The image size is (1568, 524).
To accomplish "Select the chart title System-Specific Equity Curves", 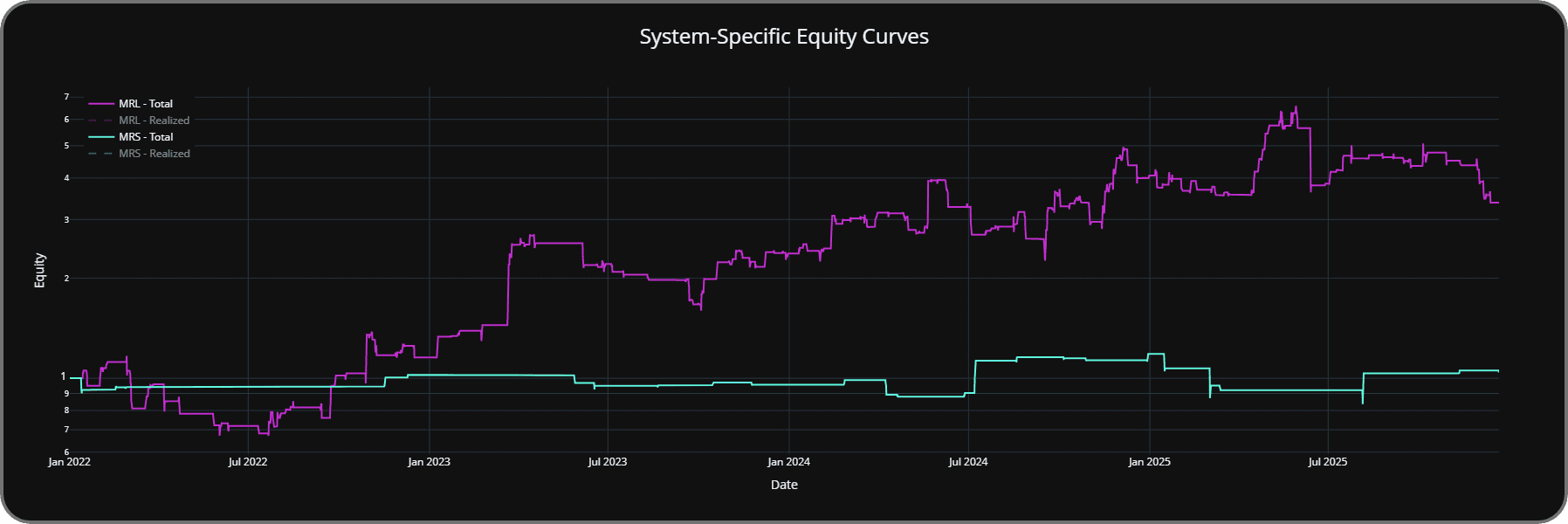I will click(x=784, y=37).
